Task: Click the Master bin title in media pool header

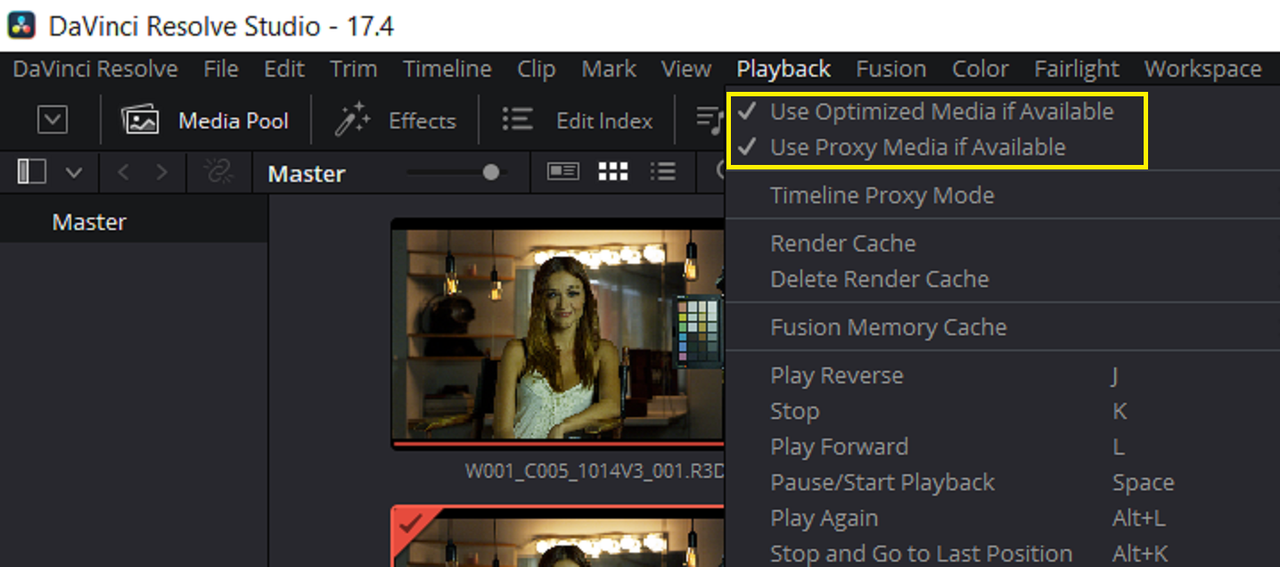Action: coord(306,174)
